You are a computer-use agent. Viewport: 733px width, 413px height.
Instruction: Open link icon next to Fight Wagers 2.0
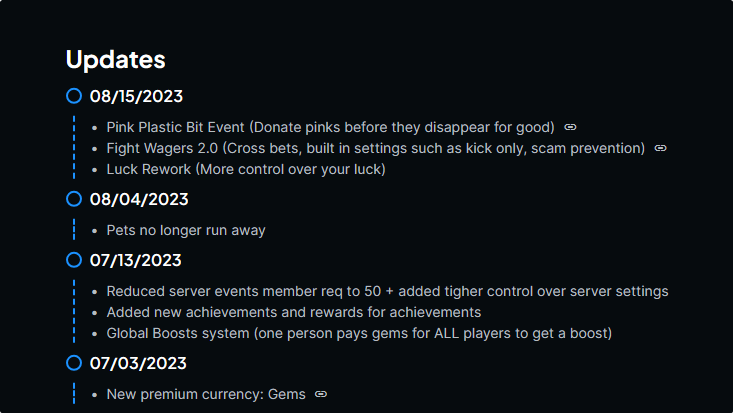pos(660,148)
